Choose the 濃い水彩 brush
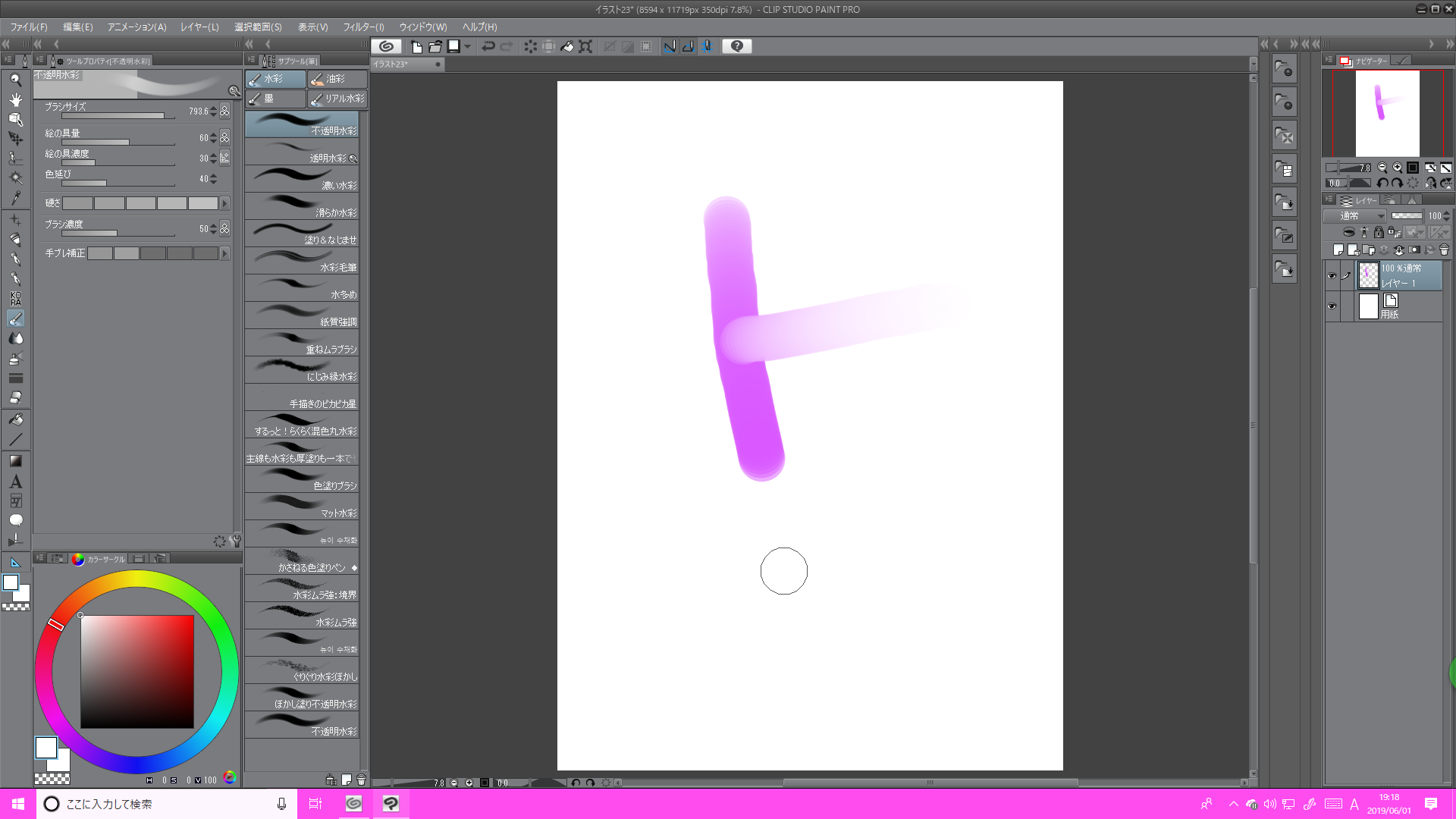 [x=302, y=179]
